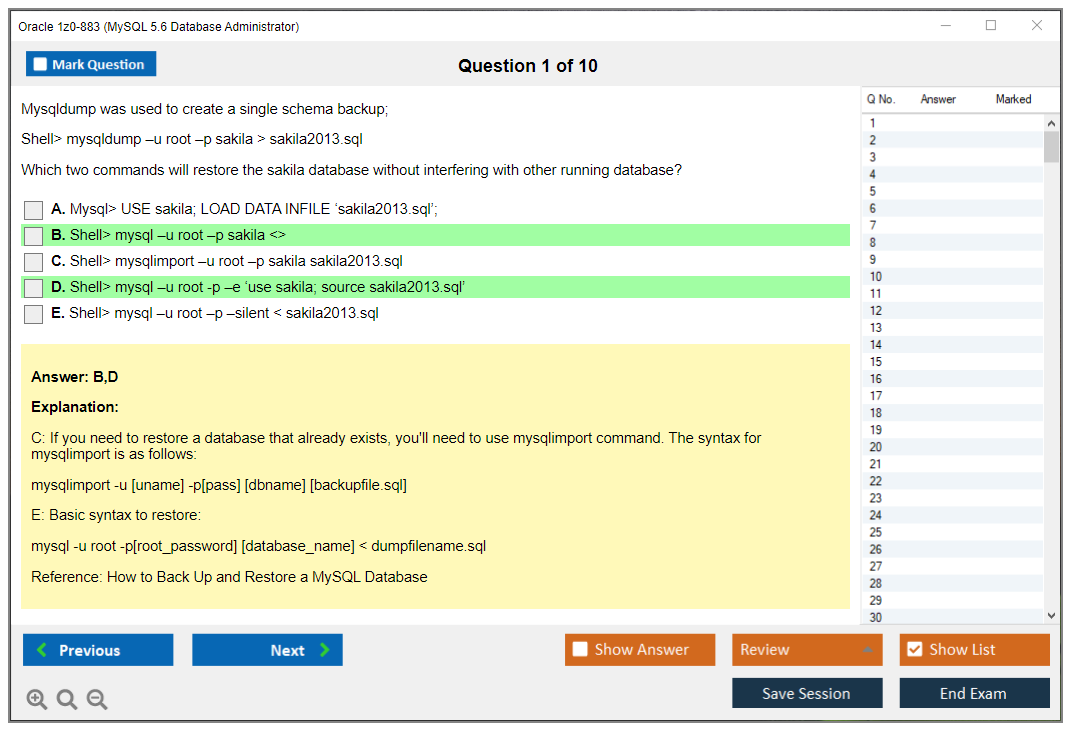Viewport: 1075px width, 735px height.
Task: Check answer option C
Action: (x=33, y=261)
